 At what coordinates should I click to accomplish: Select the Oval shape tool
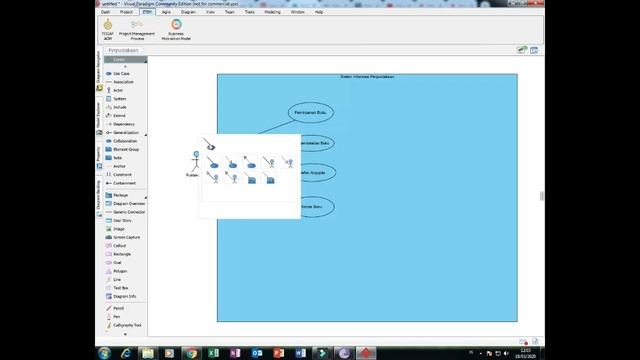coord(117,262)
